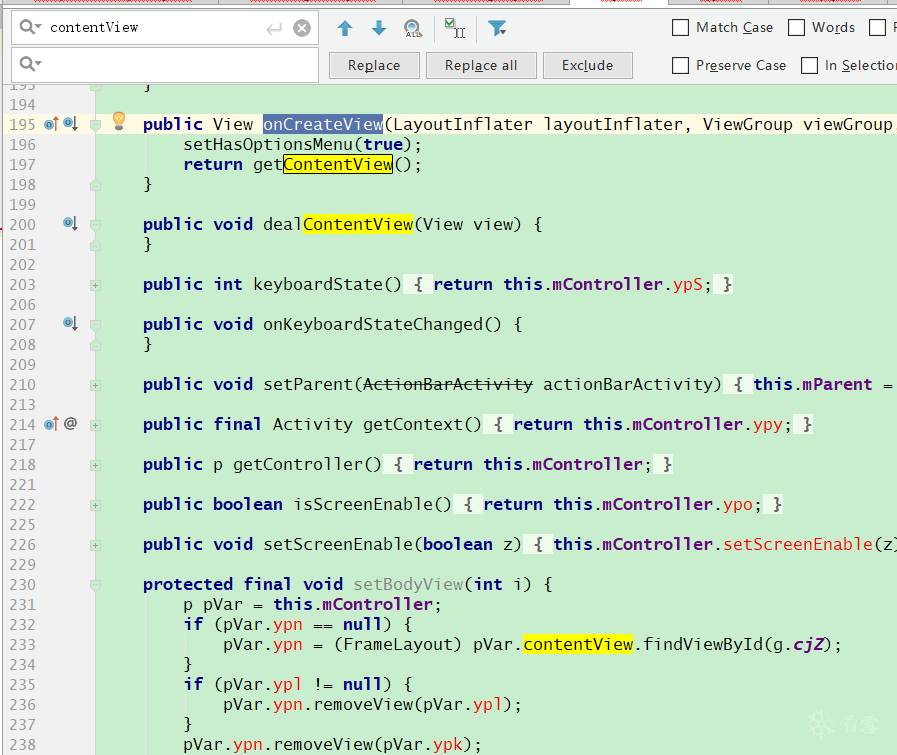Click overridden method icon on line 207

[70, 324]
